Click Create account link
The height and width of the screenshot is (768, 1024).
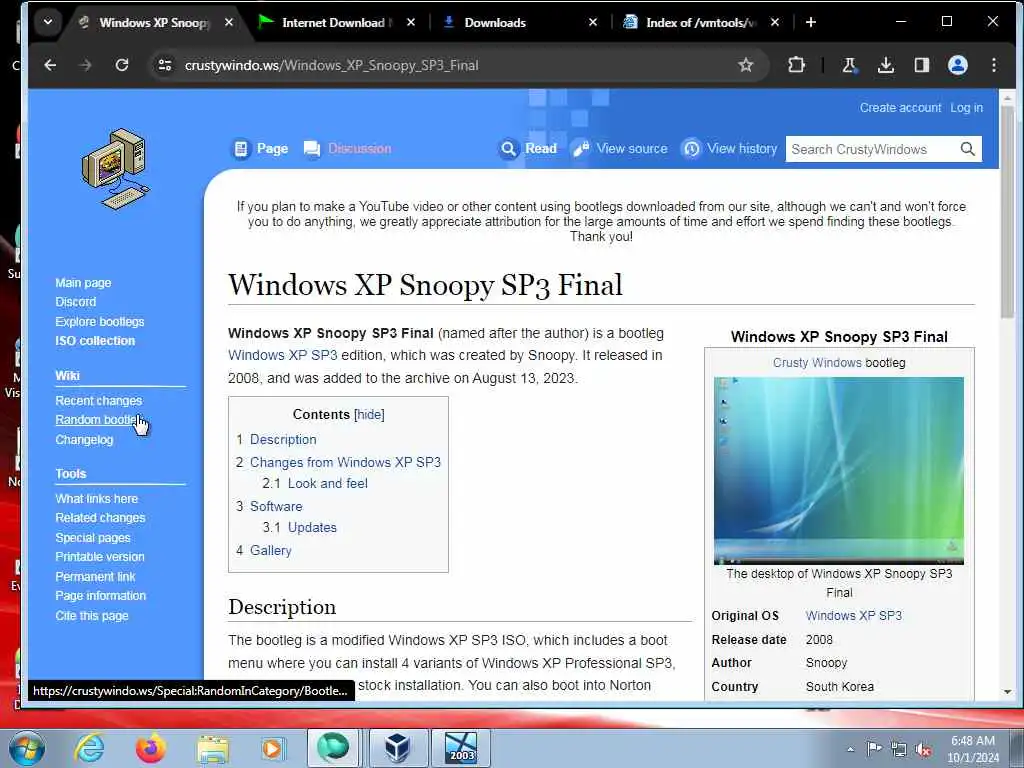(900, 108)
